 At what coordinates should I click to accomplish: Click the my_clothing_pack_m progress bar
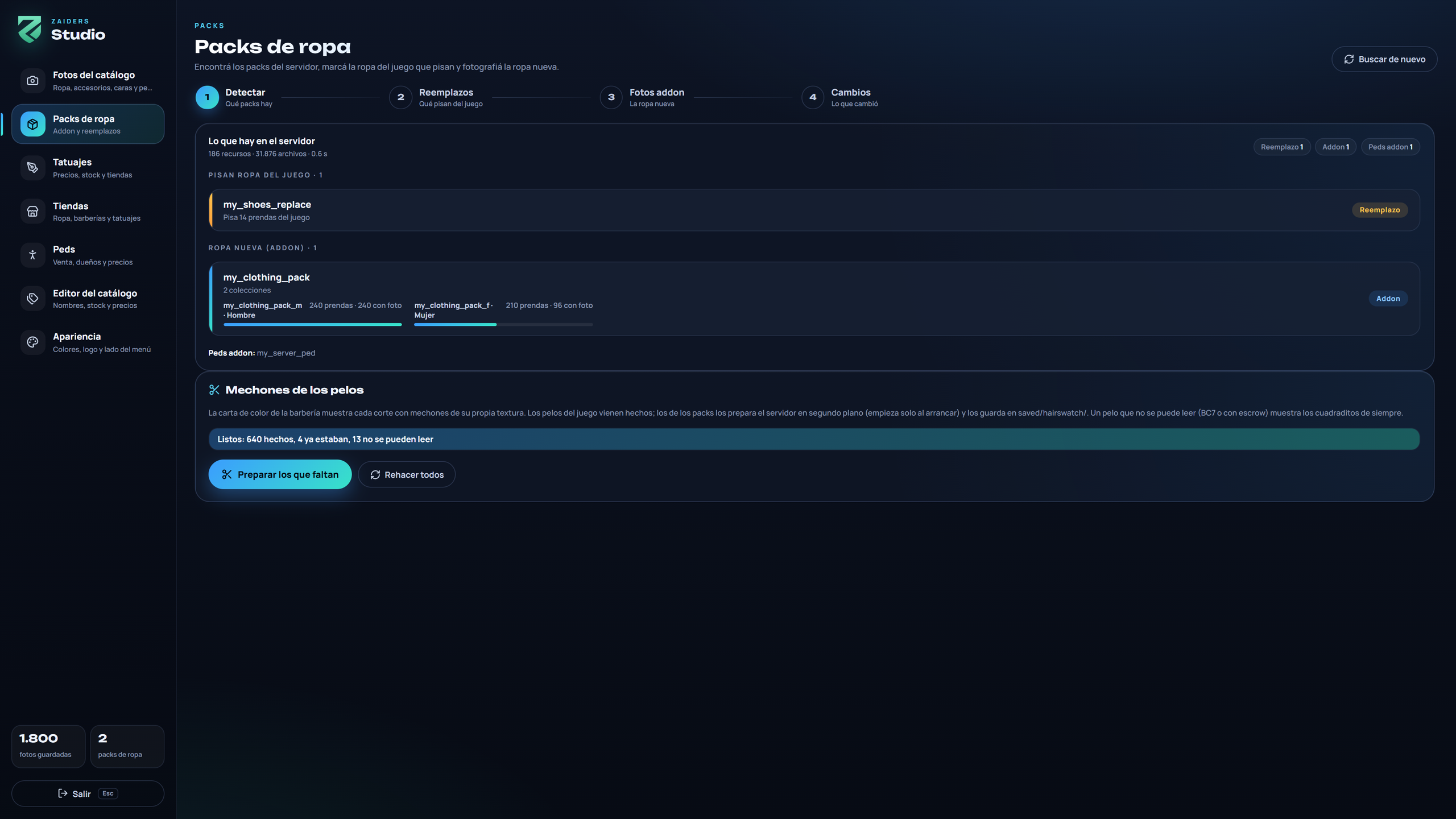click(x=312, y=325)
